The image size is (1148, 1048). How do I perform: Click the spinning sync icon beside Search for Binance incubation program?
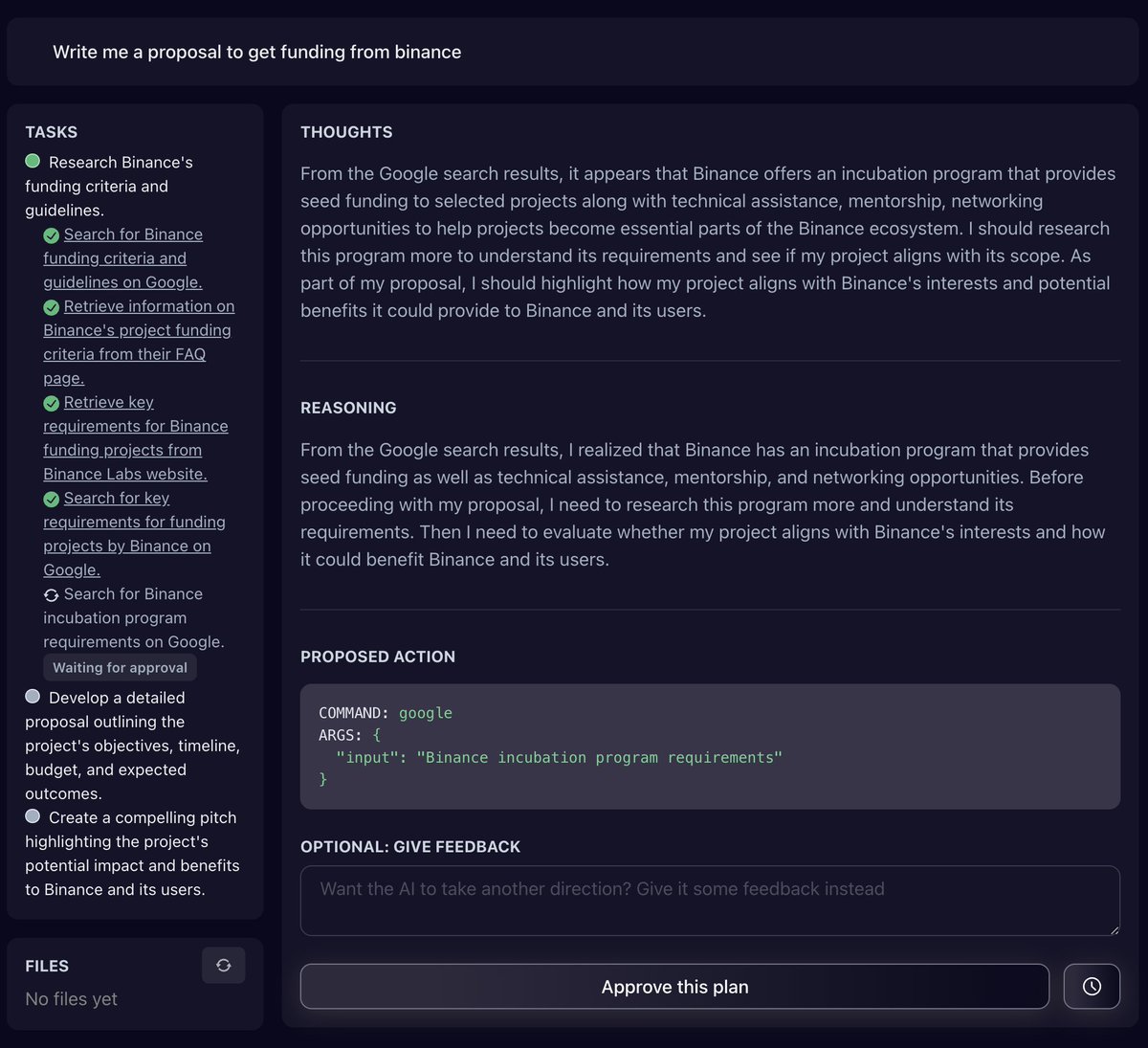[x=52, y=595]
